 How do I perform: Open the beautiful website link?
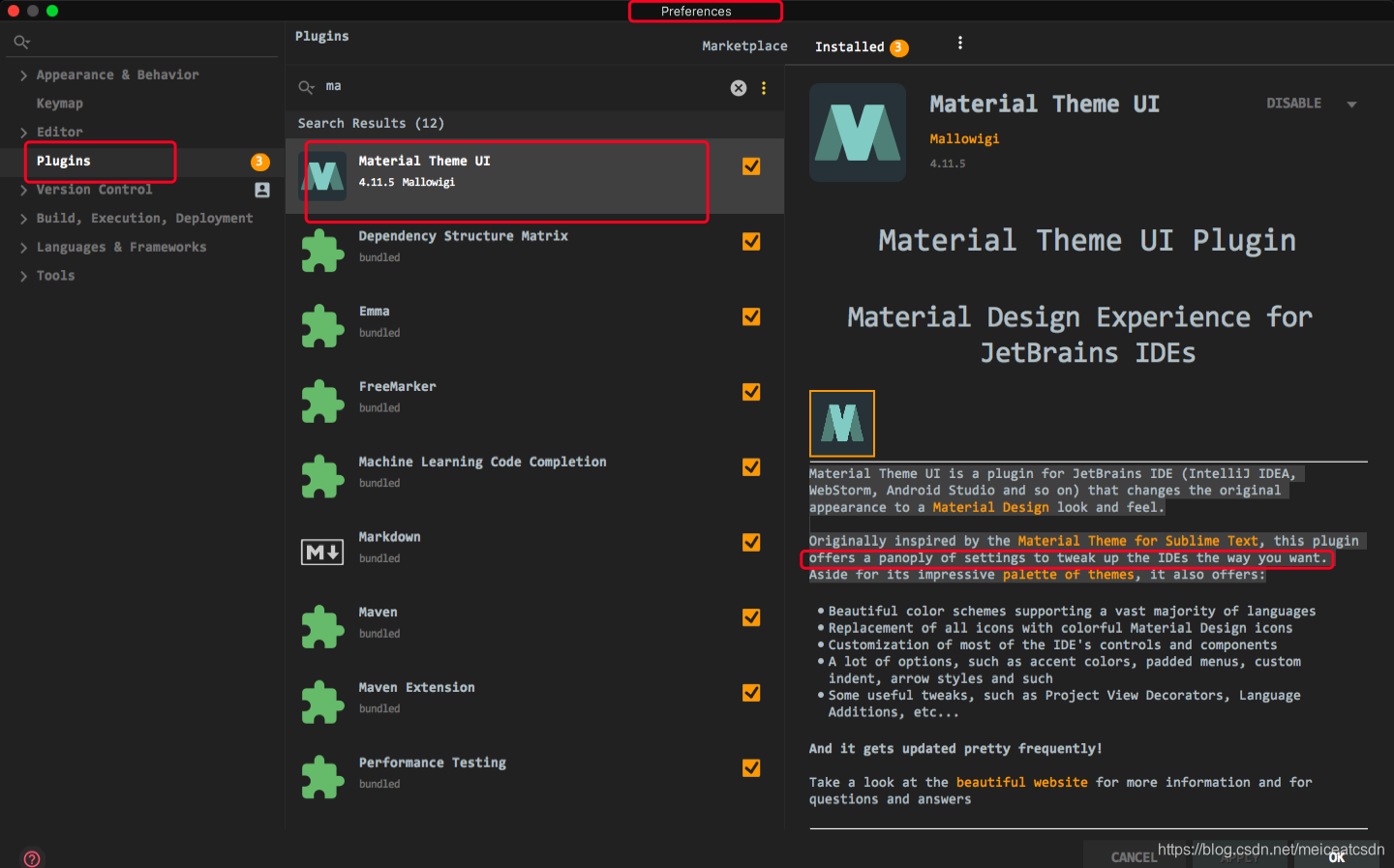(x=1021, y=783)
